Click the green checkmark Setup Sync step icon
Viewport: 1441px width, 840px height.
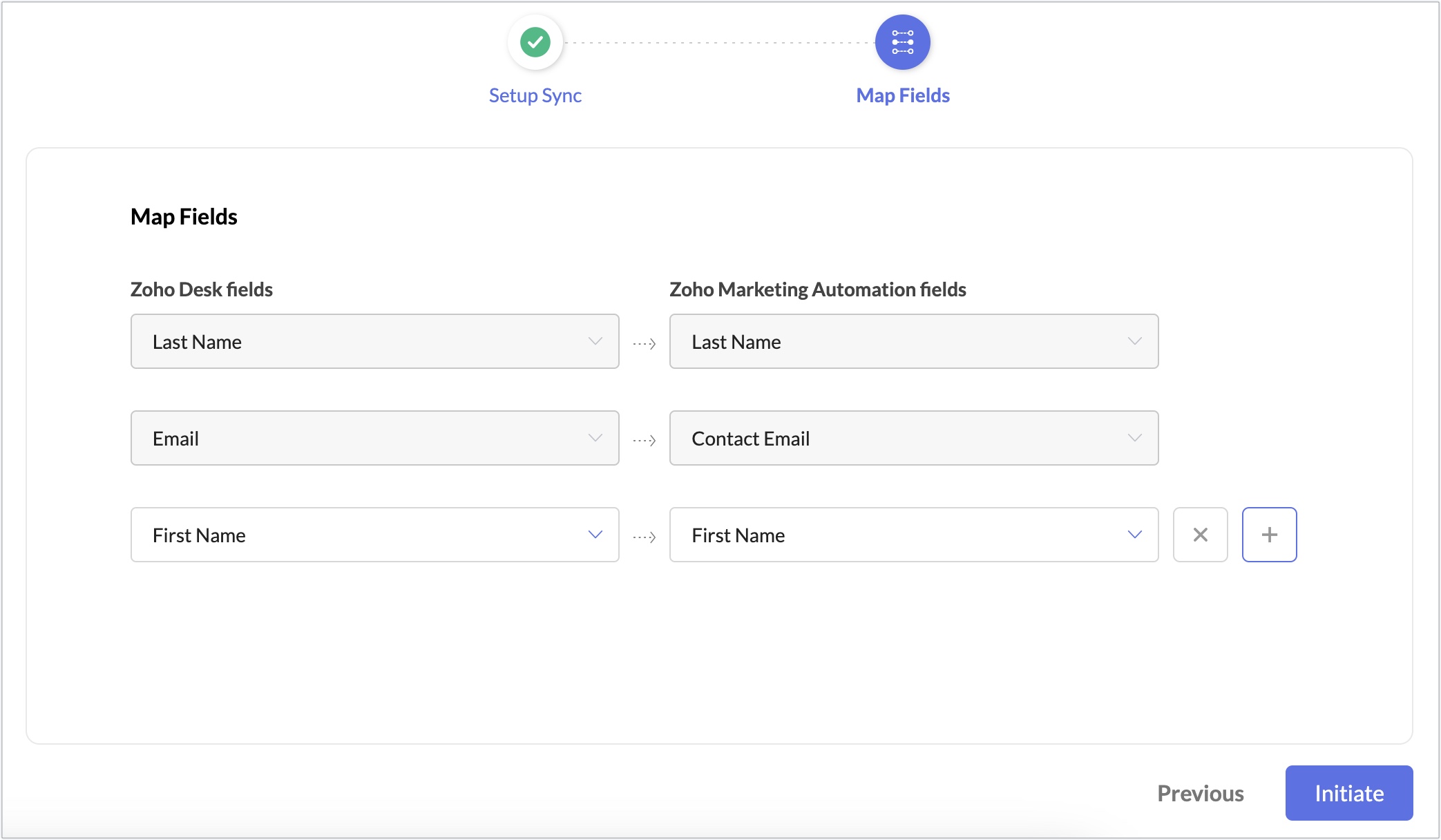click(535, 42)
